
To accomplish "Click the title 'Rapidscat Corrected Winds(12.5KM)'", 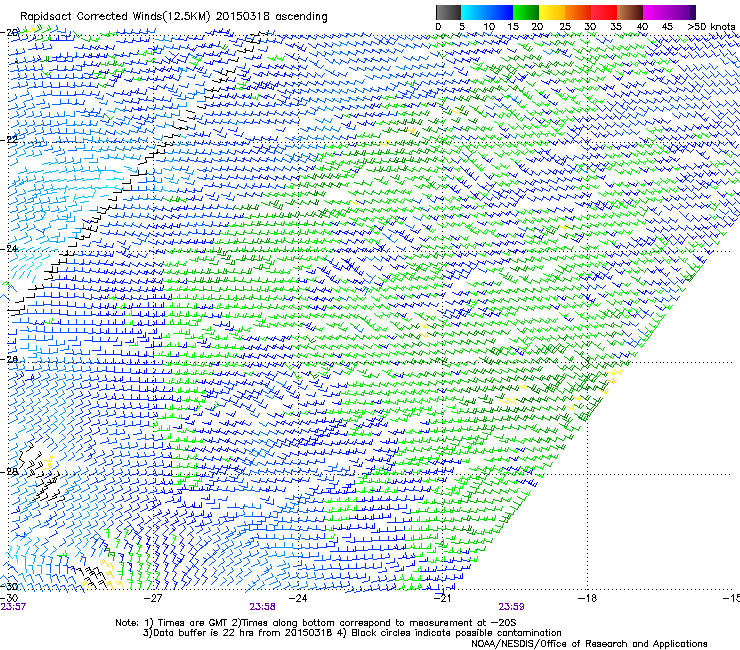I will coord(115,17).
